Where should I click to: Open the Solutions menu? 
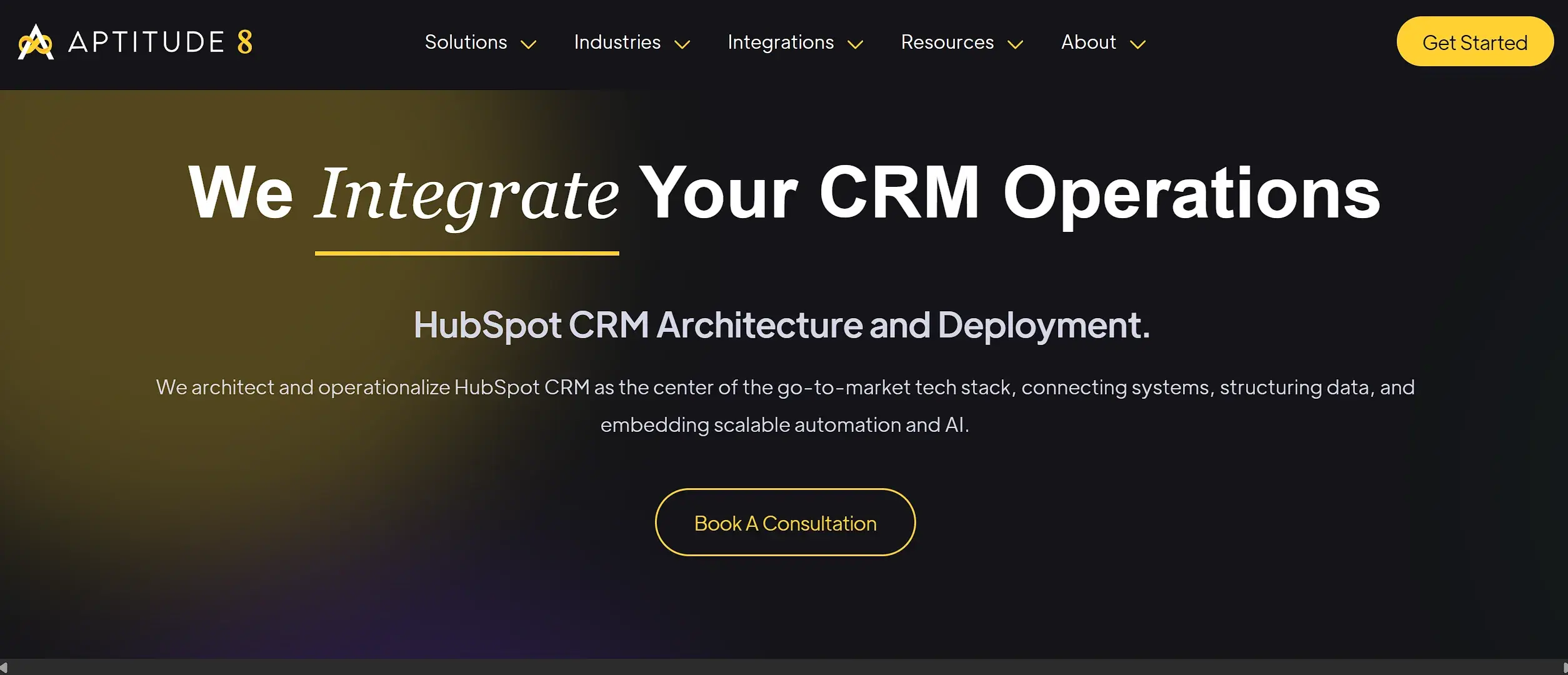(466, 42)
